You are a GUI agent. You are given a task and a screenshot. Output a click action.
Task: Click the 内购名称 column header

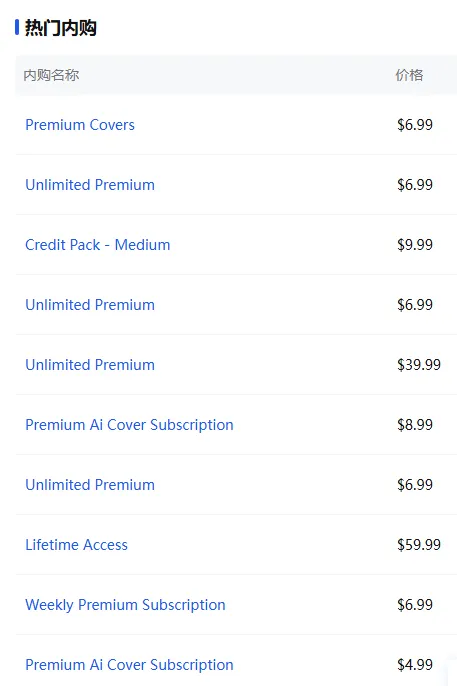tap(51, 75)
